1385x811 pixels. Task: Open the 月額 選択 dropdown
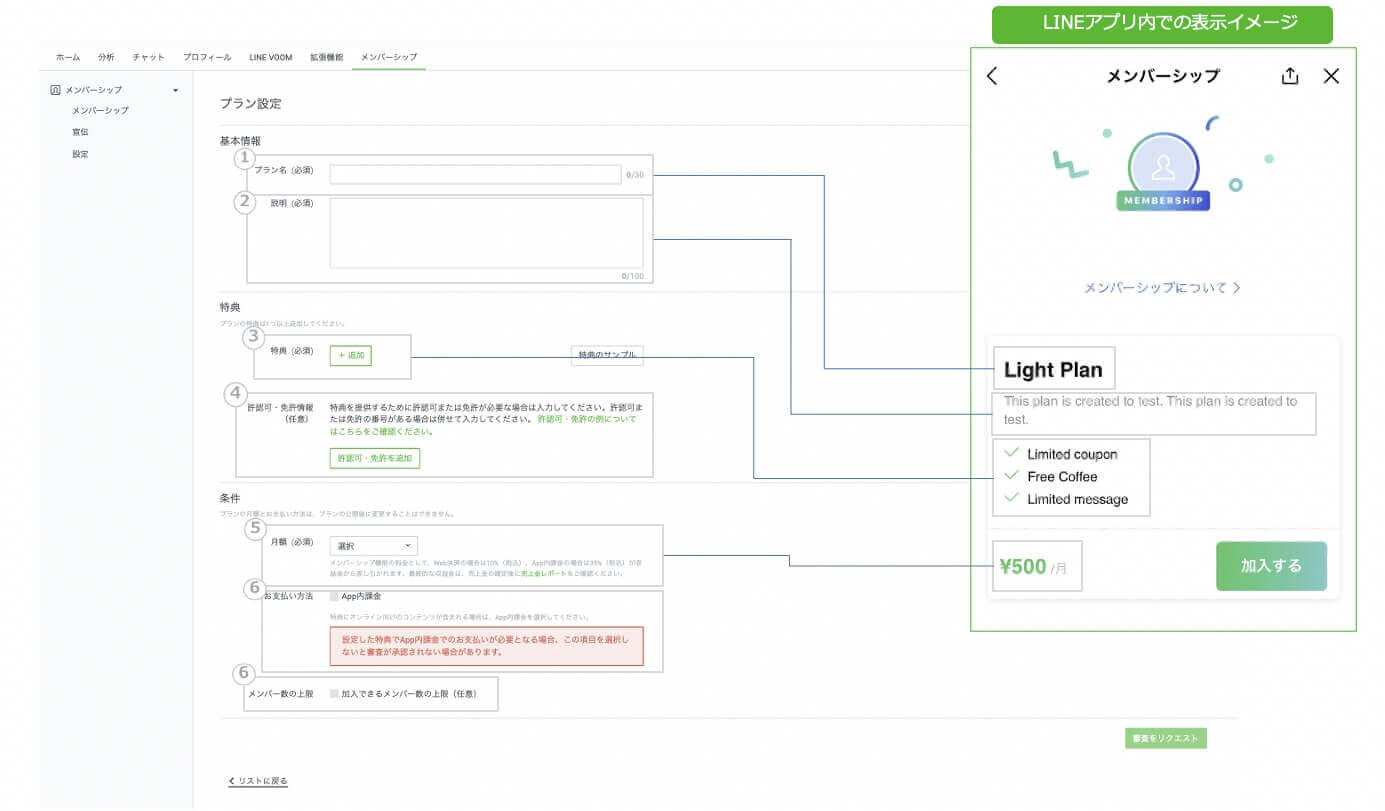374,546
